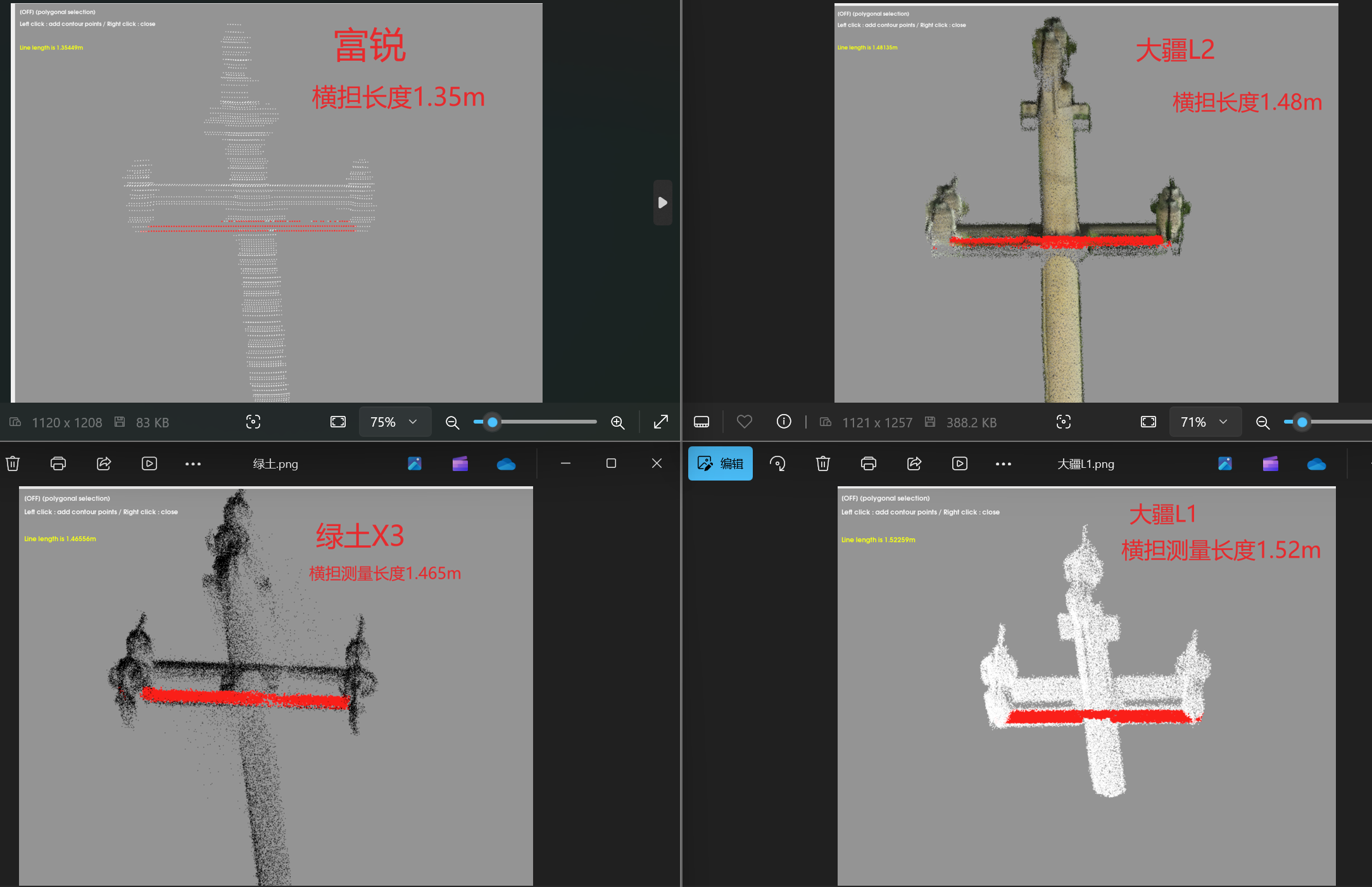
Task: Click the 编辑 edit button
Action: (720, 463)
